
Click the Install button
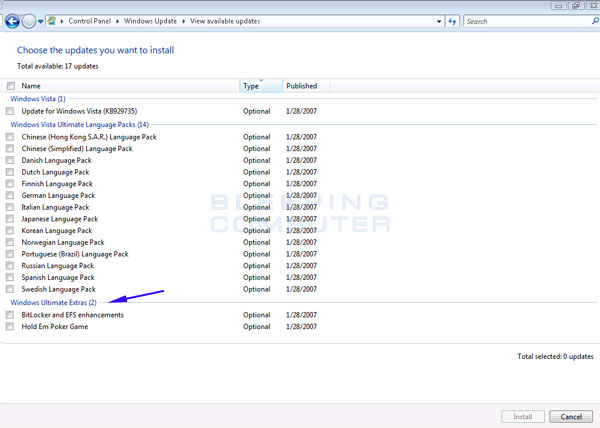pyautogui.click(x=523, y=417)
